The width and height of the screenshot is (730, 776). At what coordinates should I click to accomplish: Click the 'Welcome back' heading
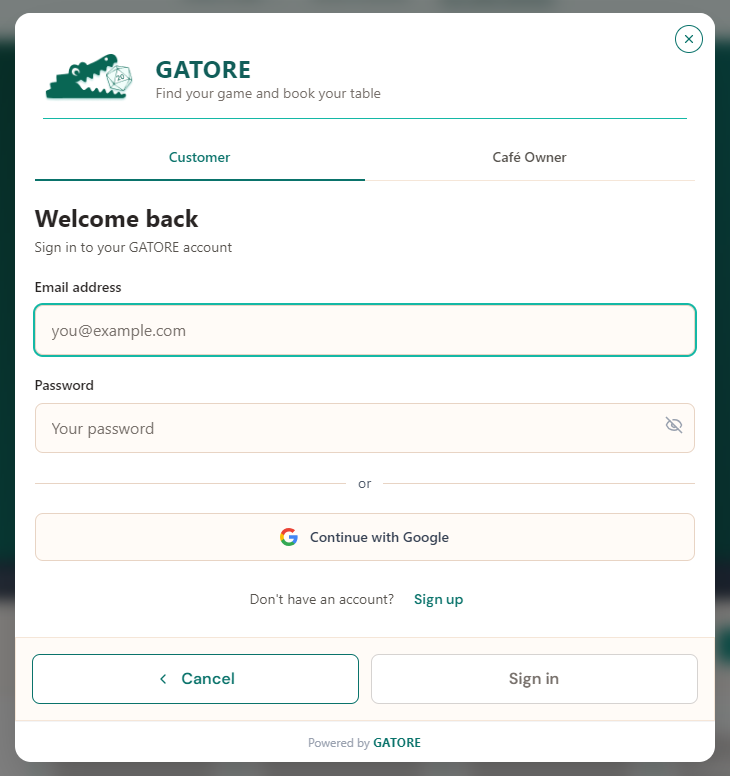(x=116, y=219)
